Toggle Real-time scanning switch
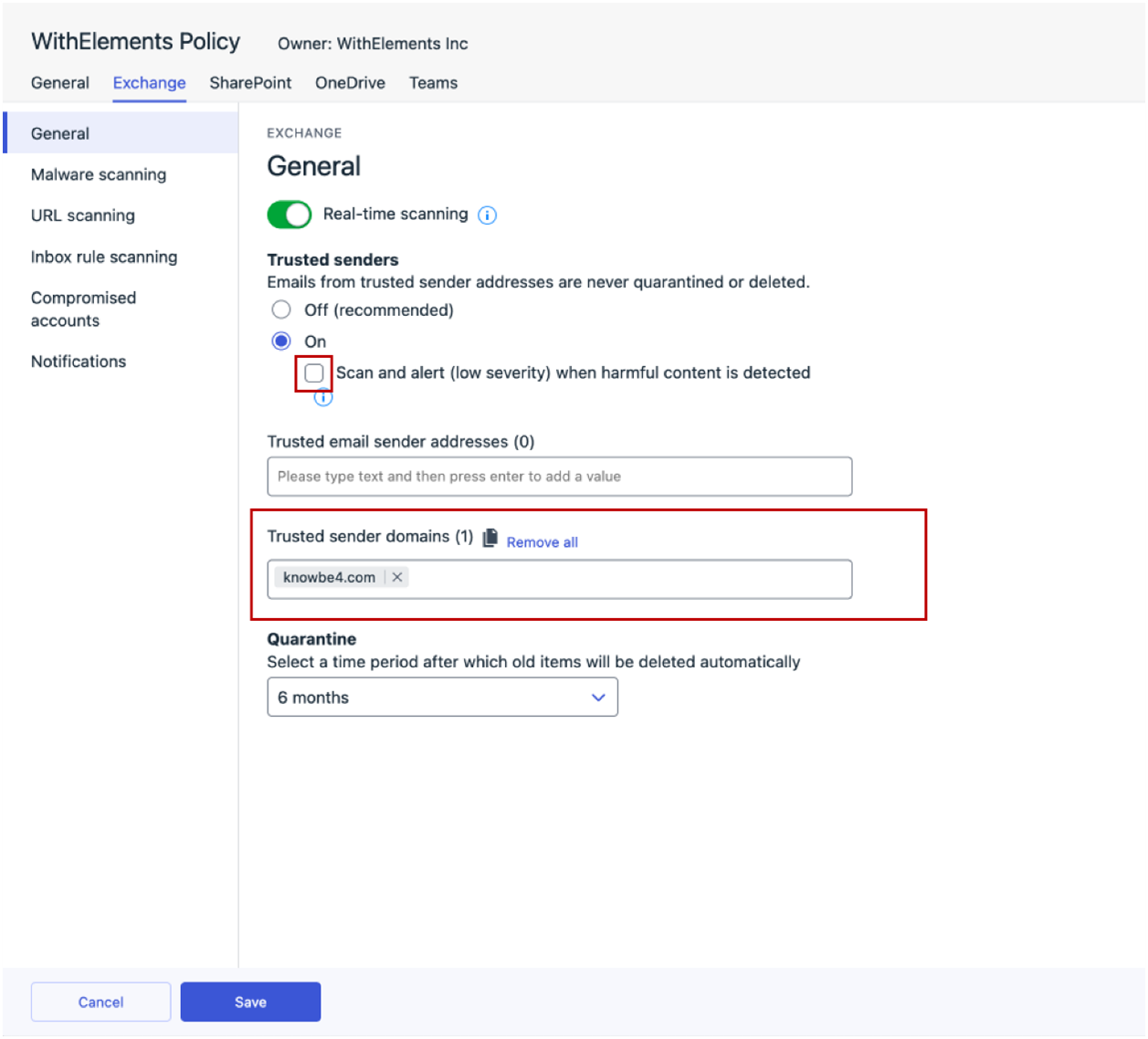Viewport: 1148px width, 1039px height. [290, 215]
